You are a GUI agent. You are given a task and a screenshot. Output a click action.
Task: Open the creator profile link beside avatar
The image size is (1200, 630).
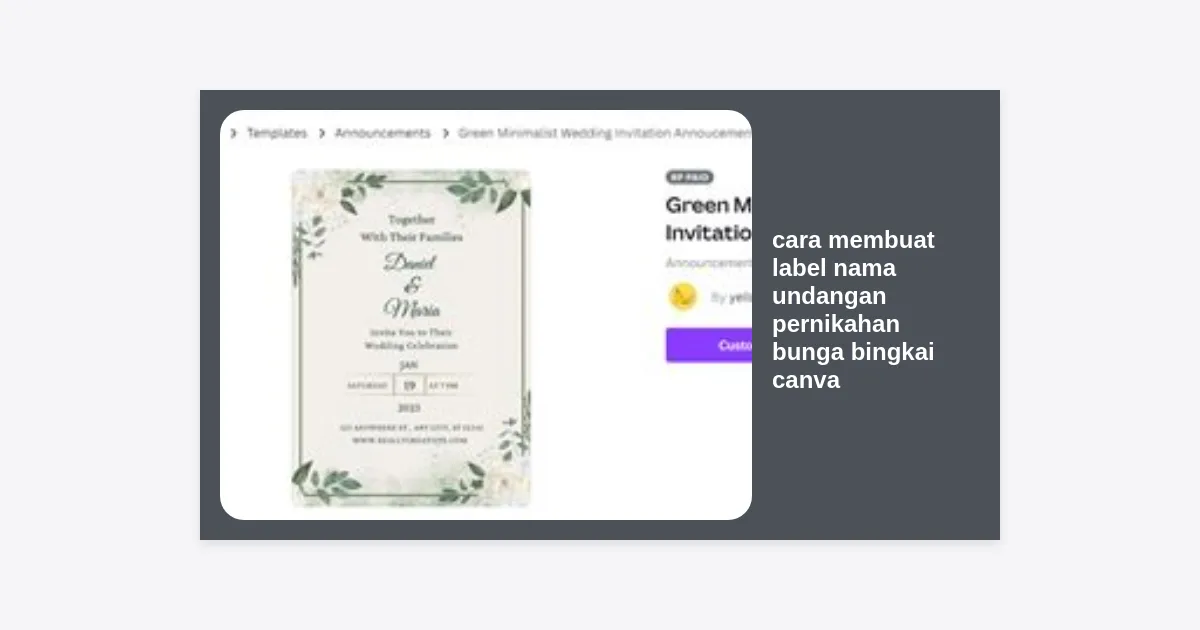point(738,297)
